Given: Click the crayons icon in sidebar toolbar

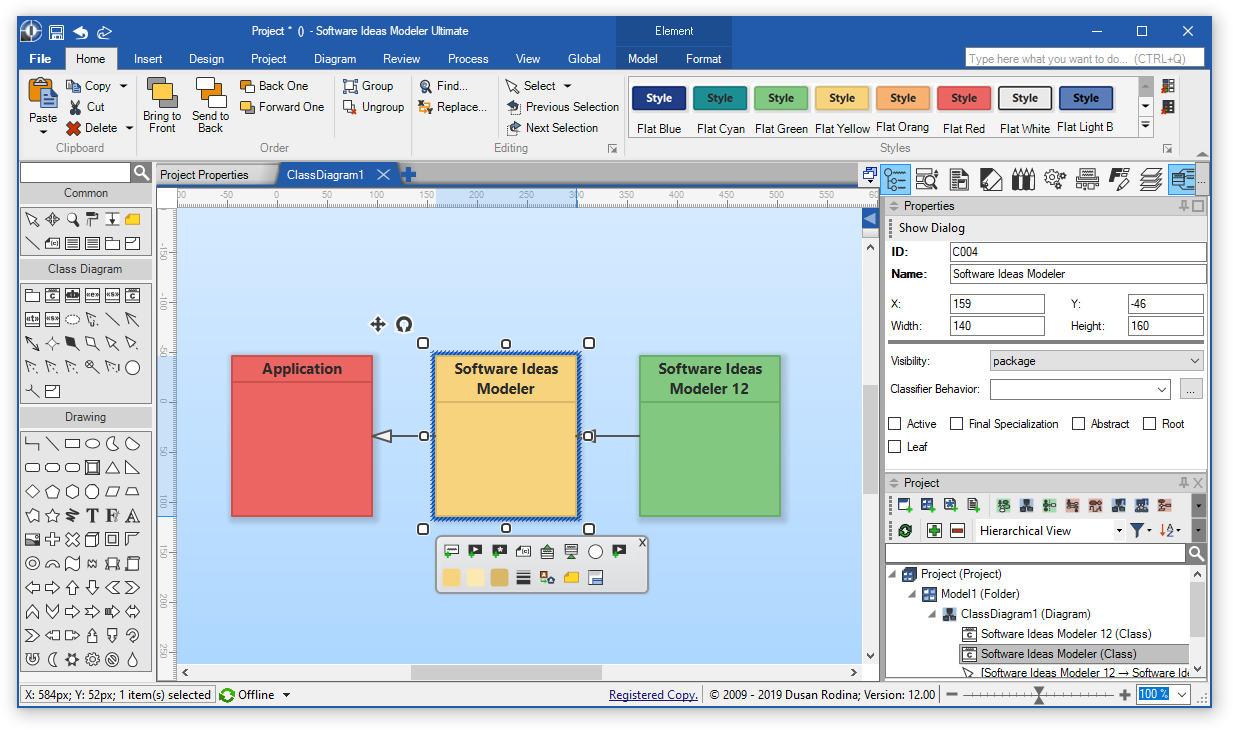Looking at the screenshot, I should click(1022, 179).
